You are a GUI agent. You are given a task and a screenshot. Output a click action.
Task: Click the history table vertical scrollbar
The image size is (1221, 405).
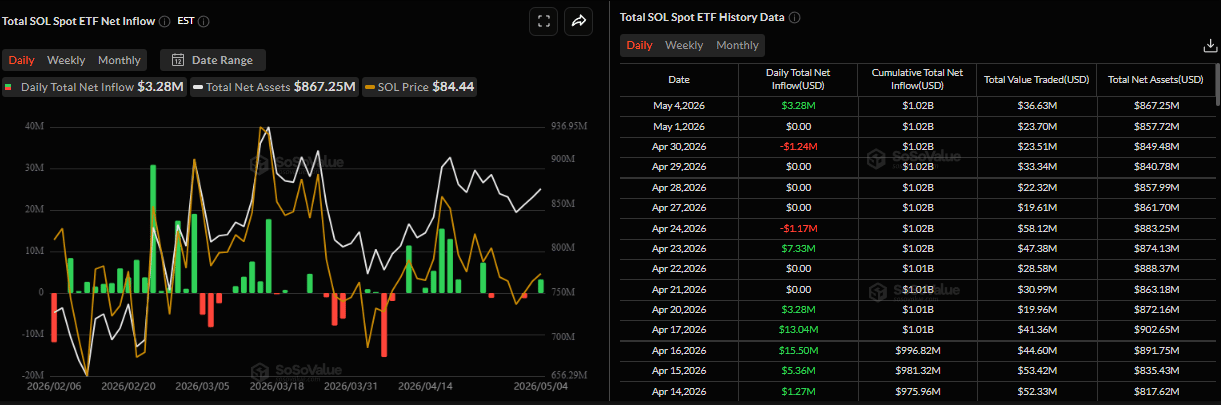point(1217,84)
